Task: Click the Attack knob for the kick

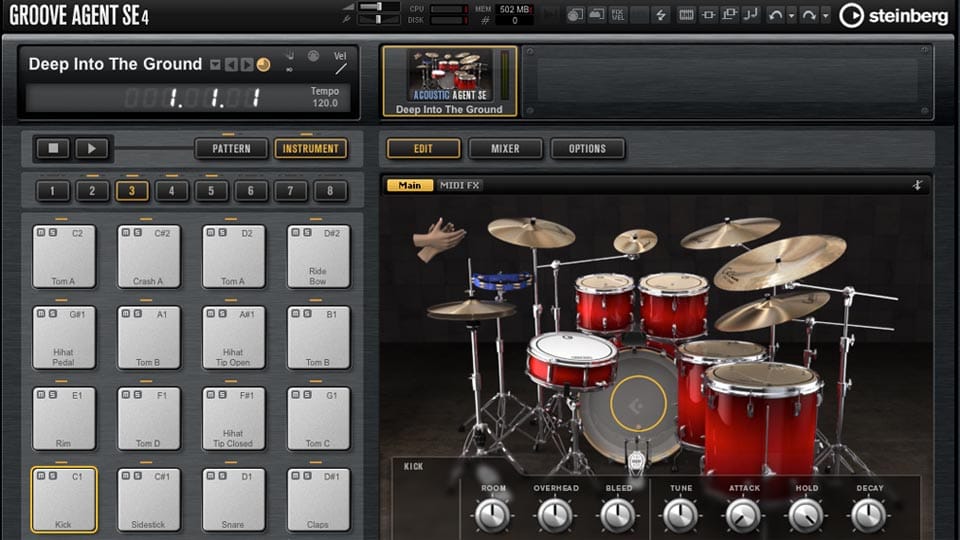Action: (743, 514)
